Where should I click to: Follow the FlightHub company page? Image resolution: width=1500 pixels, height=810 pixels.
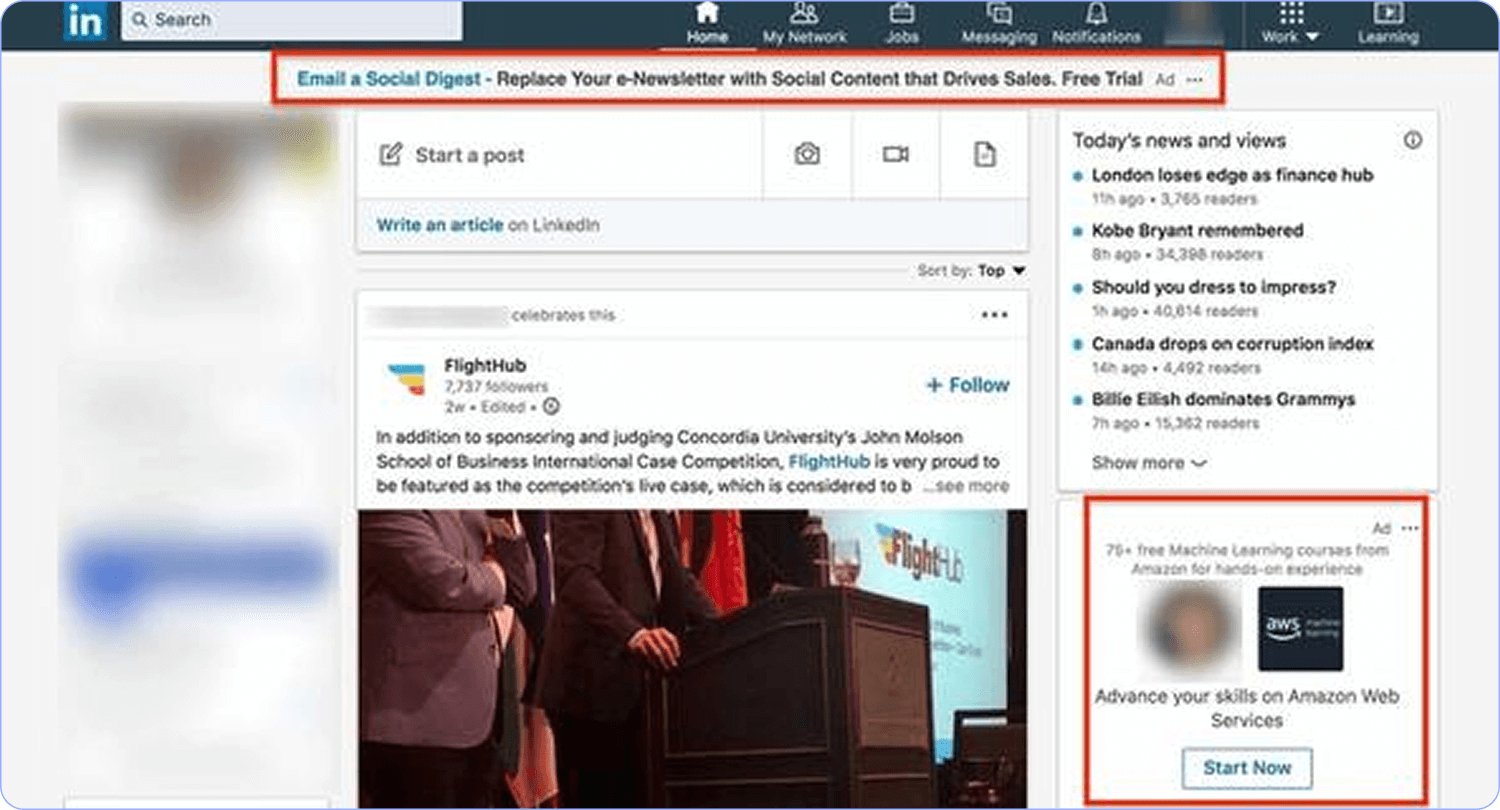point(967,385)
